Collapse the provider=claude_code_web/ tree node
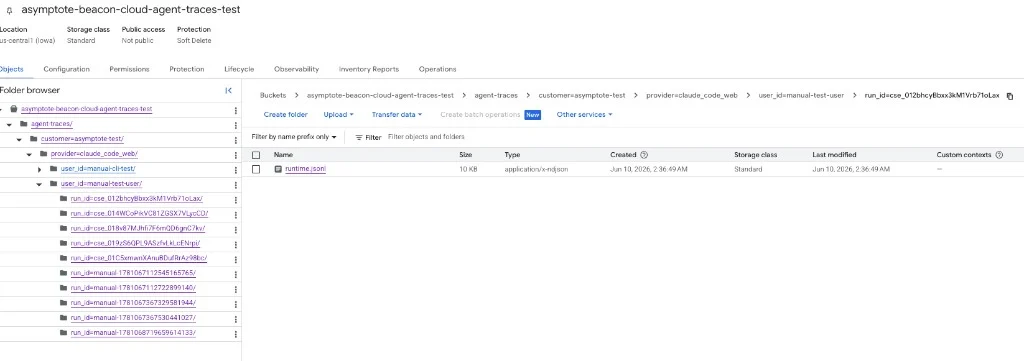This screenshot has height=361, width=1024. [29, 154]
